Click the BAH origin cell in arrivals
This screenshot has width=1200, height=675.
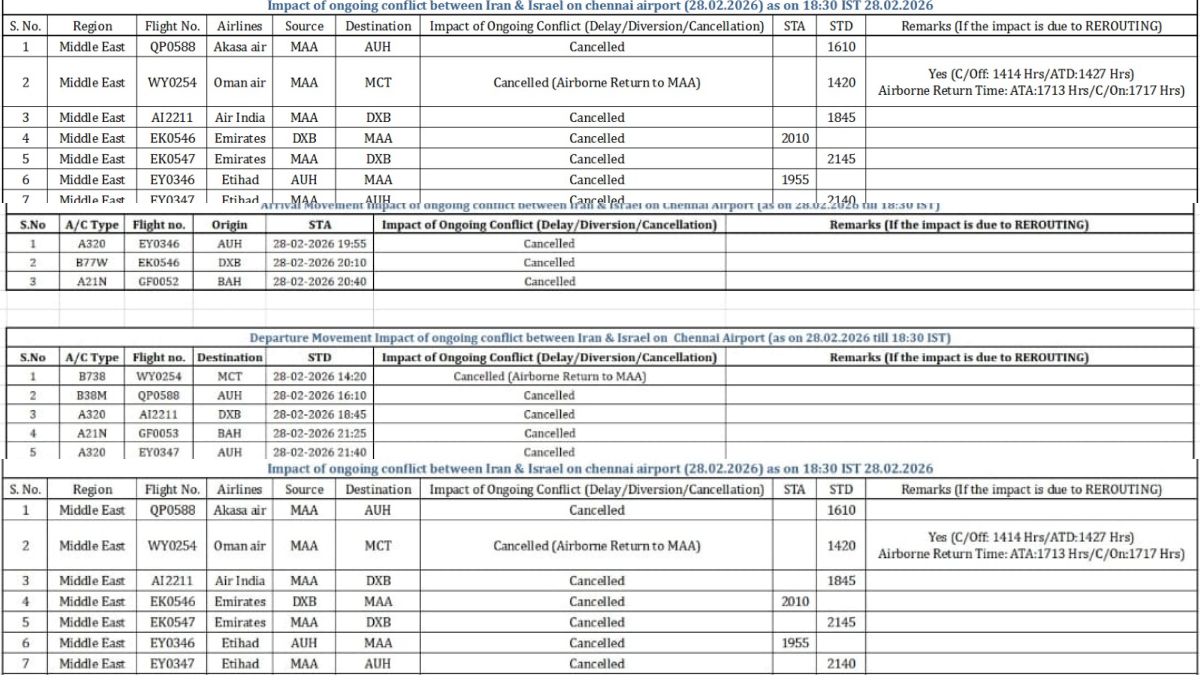tap(229, 282)
